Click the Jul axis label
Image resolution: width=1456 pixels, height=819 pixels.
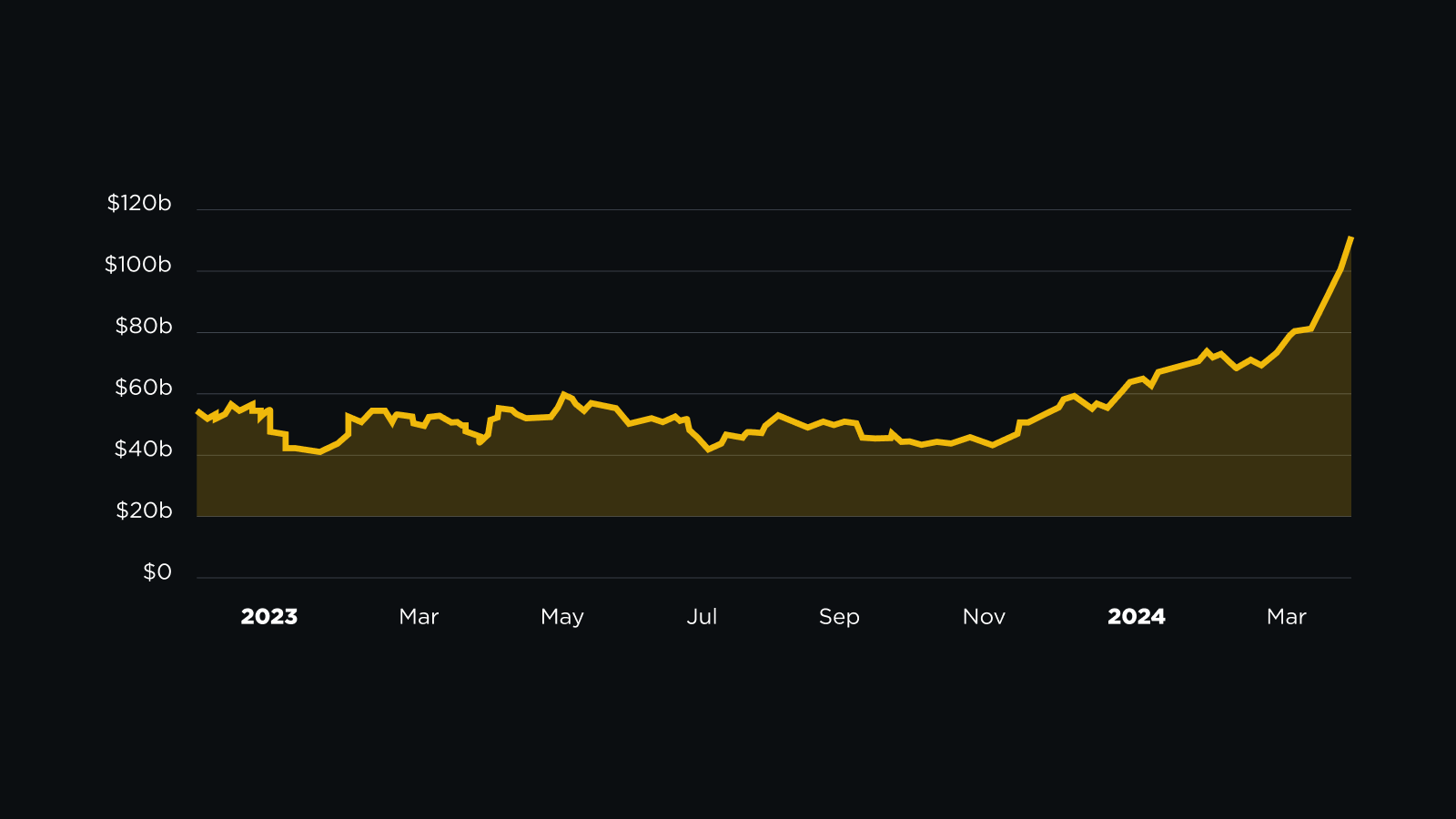pos(703,617)
